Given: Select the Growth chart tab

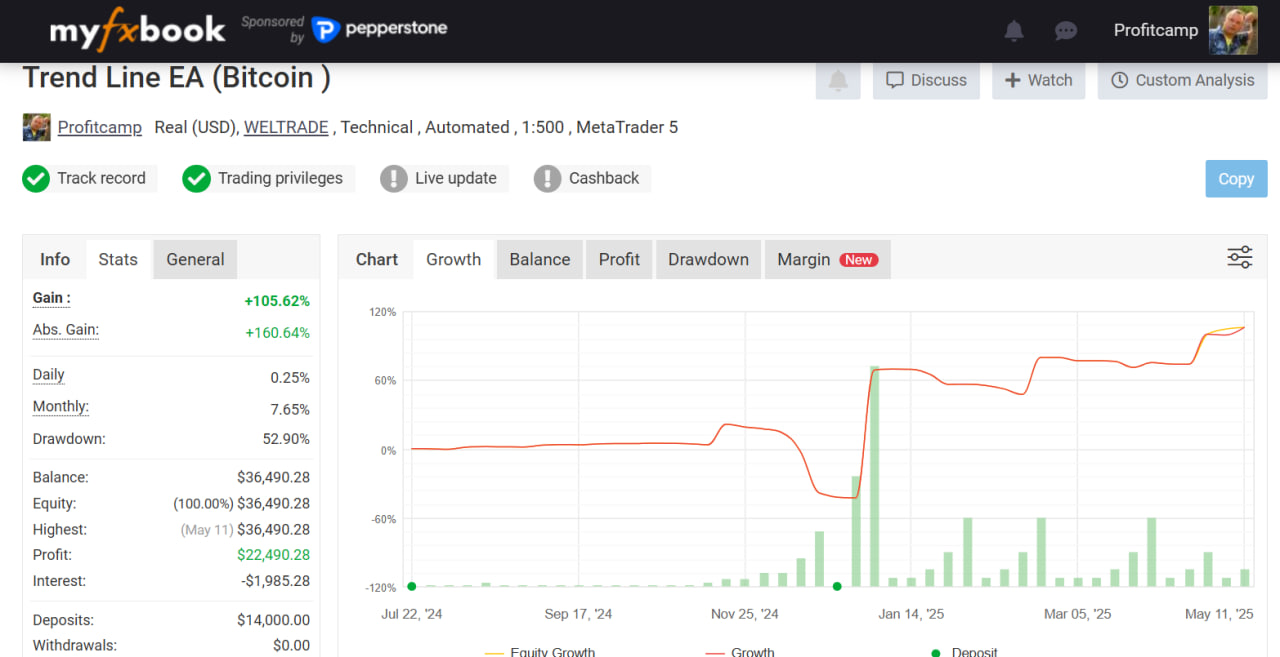Looking at the screenshot, I should 454,259.
